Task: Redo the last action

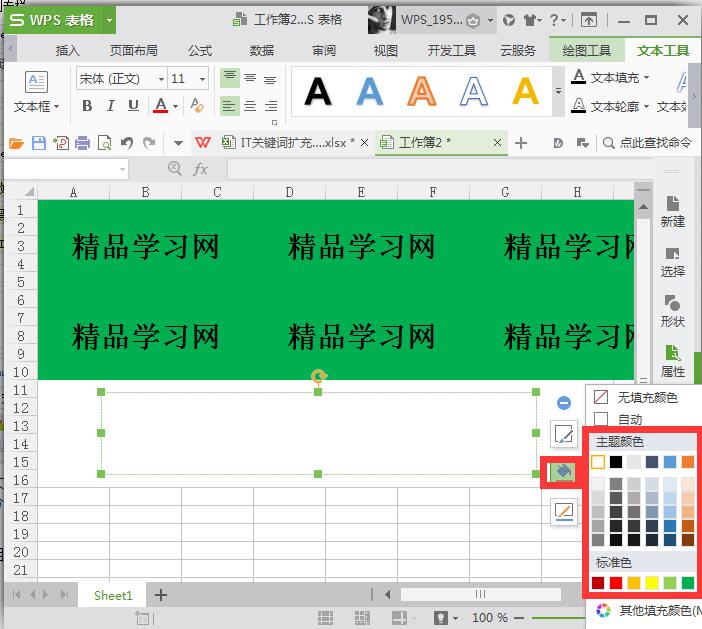Action: (149, 143)
